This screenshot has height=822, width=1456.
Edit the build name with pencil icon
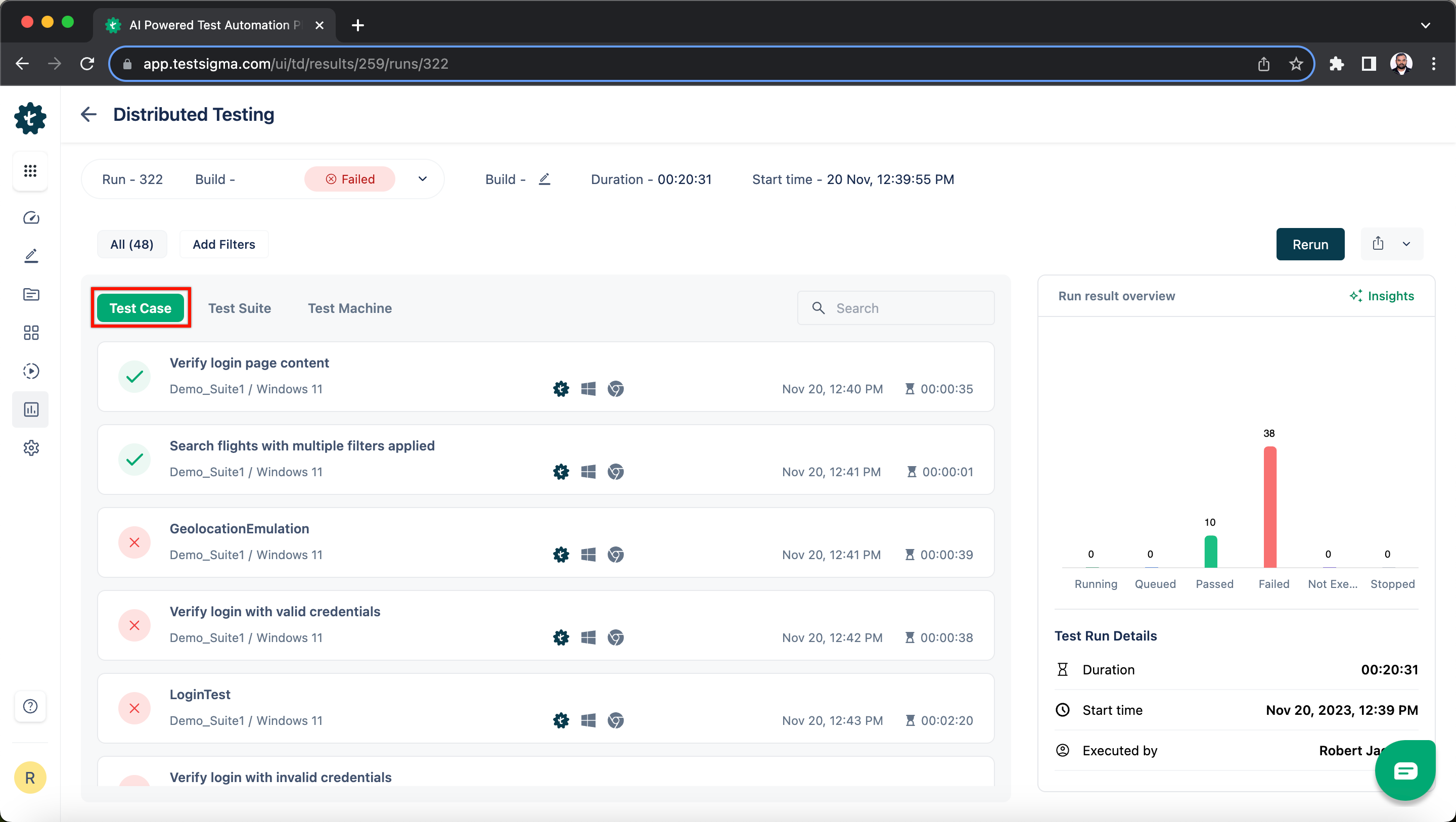pyautogui.click(x=544, y=179)
